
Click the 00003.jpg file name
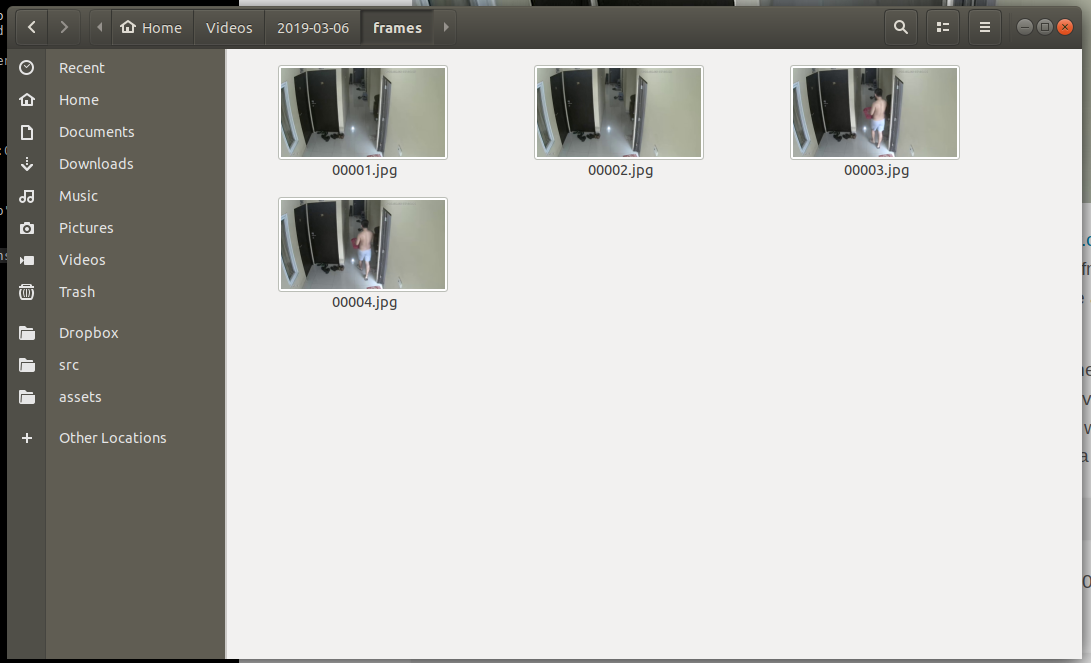(x=877, y=170)
